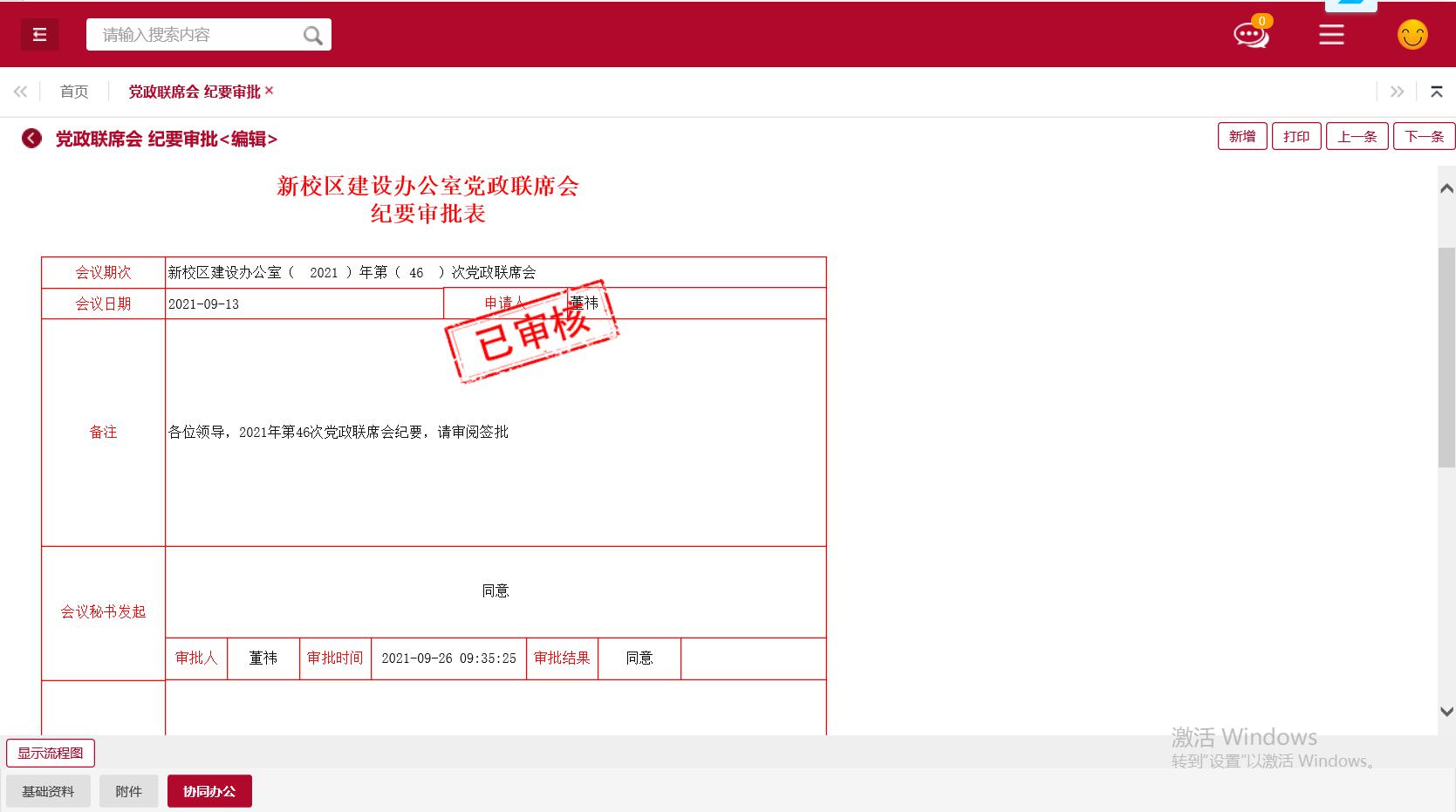Screen dimensions: 1456x812
Task: Toggle the sidebar menu icon
Action: tap(39, 35)
